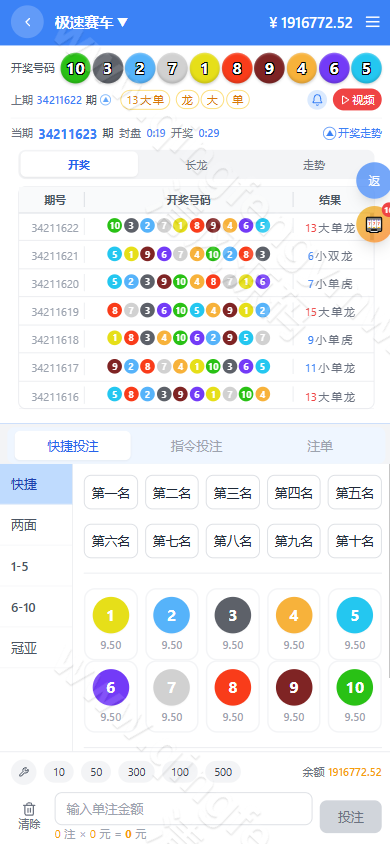
Task: Pick light gray number 7 betting ball
Action: point(172,687)
